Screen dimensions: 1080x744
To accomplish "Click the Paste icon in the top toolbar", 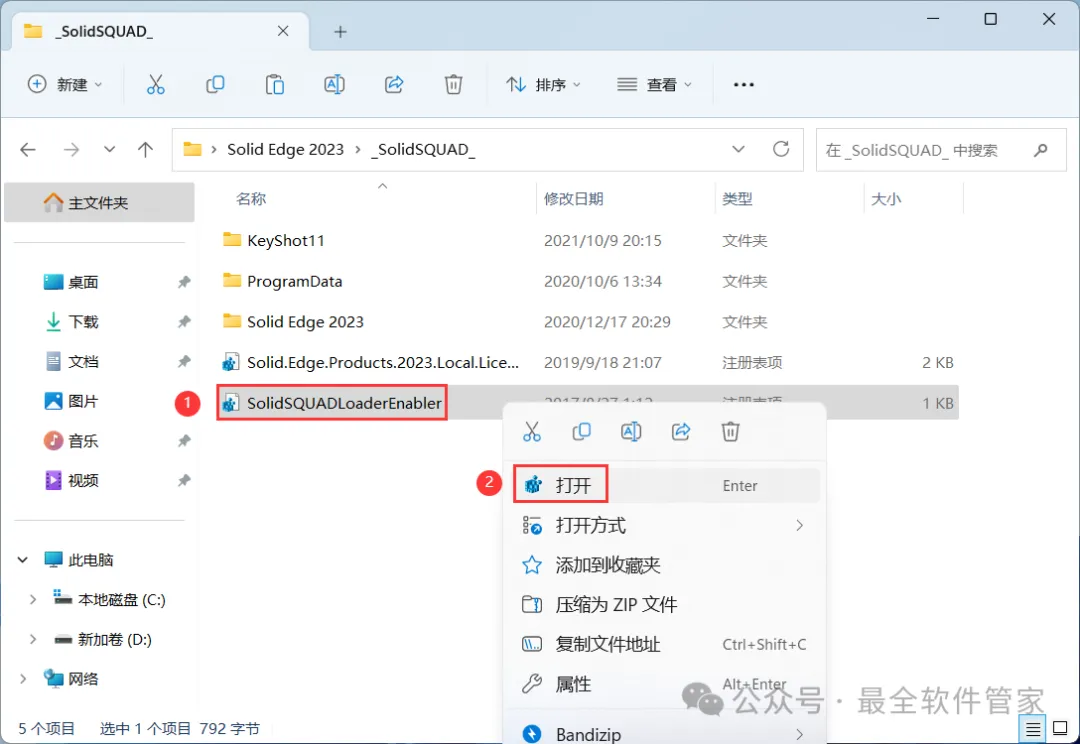I will (x=275, y=85).
